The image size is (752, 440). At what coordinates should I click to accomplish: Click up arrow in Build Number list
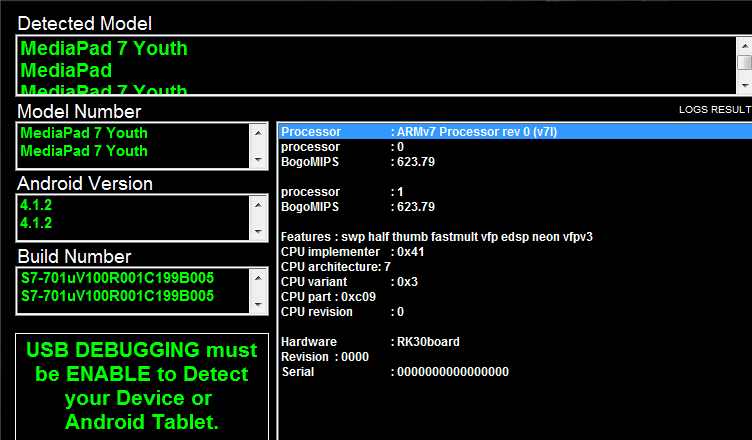coord(258,278)
